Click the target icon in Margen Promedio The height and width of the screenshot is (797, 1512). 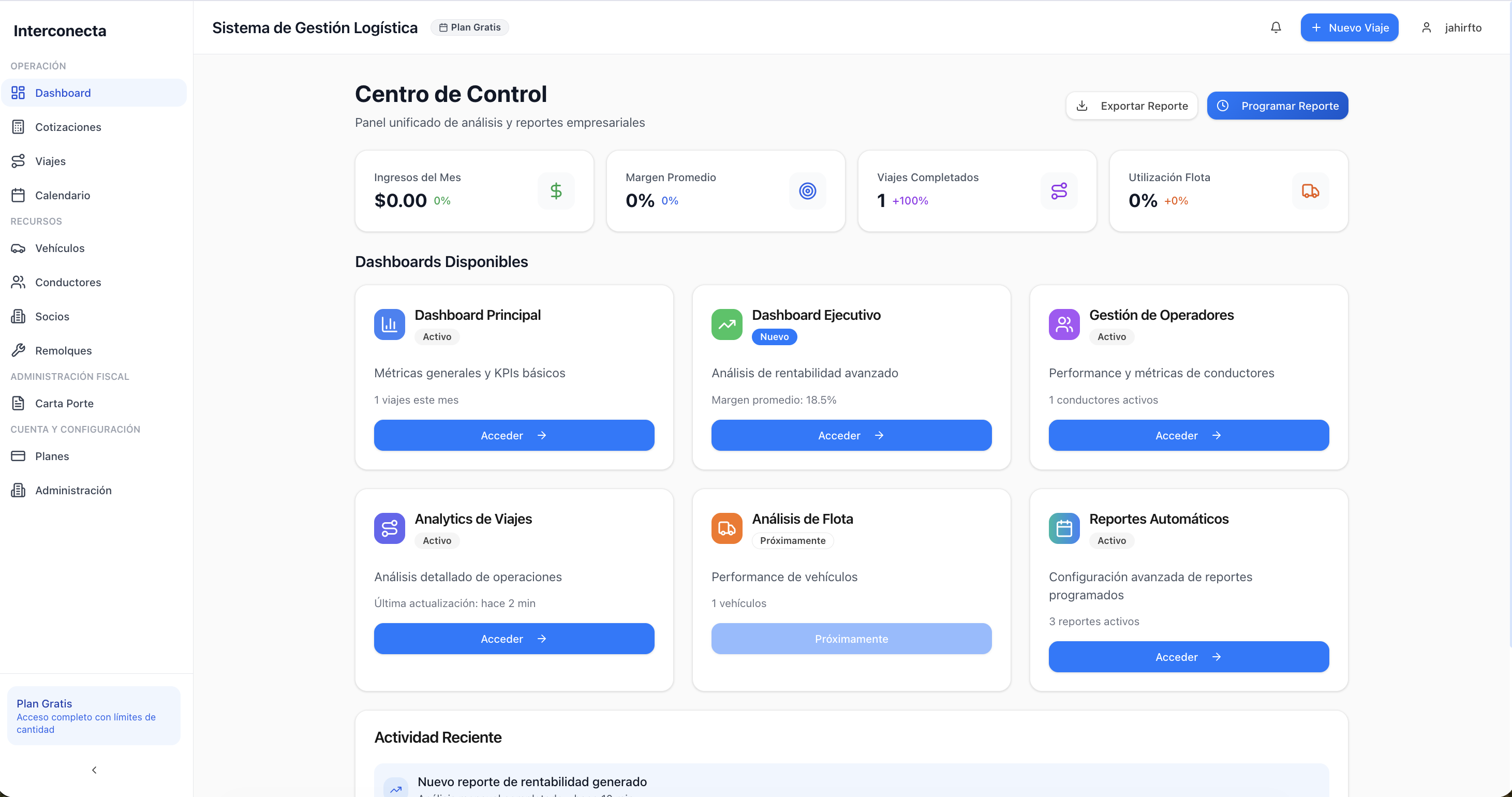point(807,191)
